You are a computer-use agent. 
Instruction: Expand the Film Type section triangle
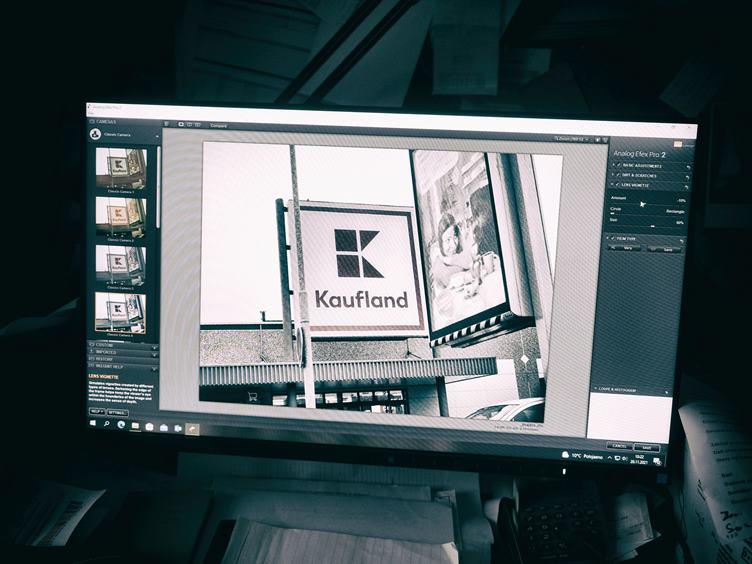click(x=607, y=237)
